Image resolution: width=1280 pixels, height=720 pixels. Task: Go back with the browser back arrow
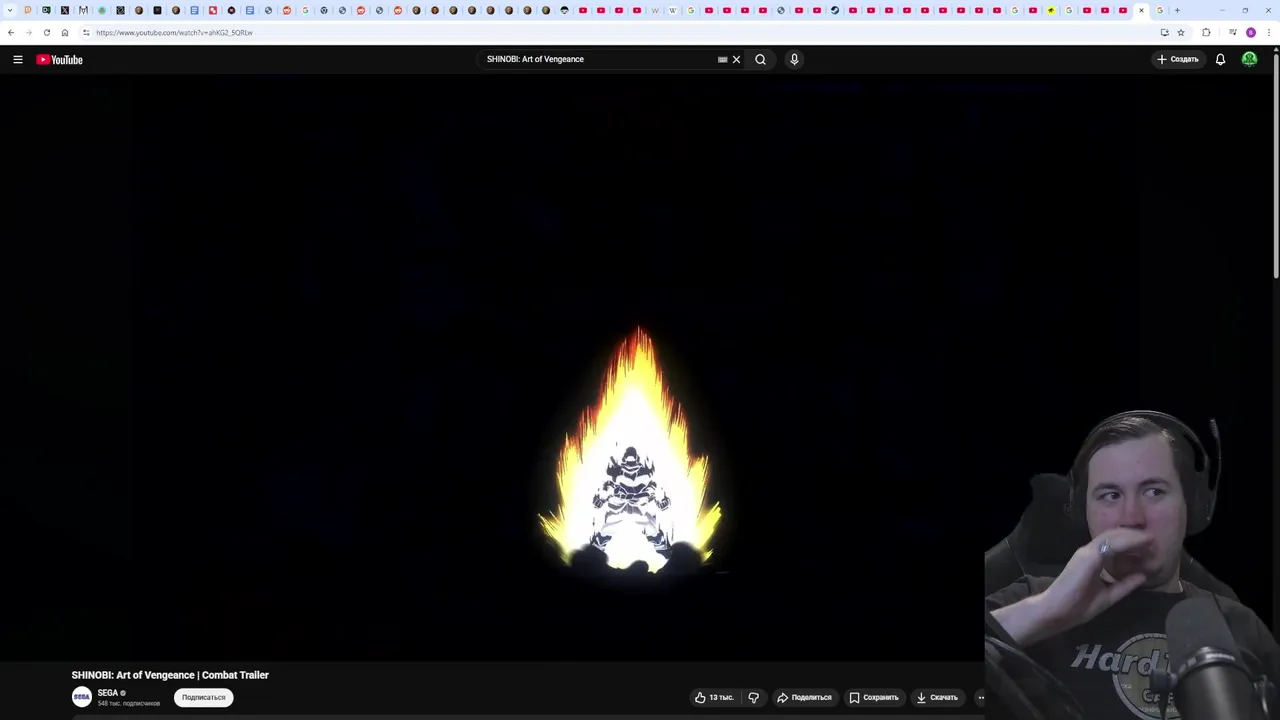point(11,32)
